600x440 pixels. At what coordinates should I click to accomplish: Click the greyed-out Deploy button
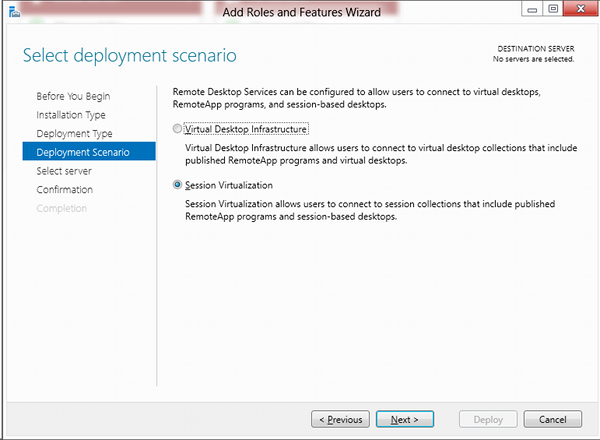pyautogui.click(x=488, y=419)
